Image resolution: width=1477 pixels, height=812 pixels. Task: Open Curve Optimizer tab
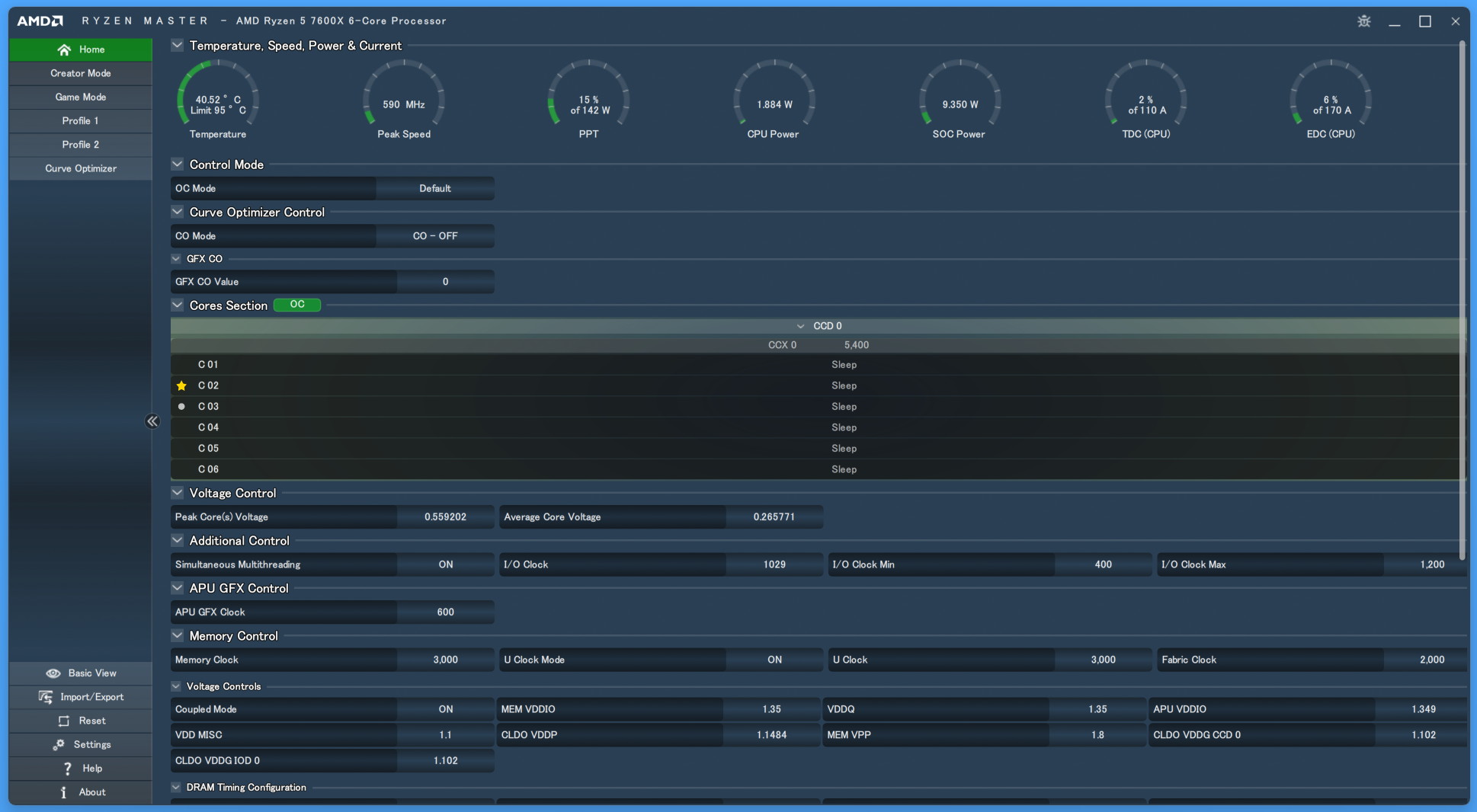(81, 168)
